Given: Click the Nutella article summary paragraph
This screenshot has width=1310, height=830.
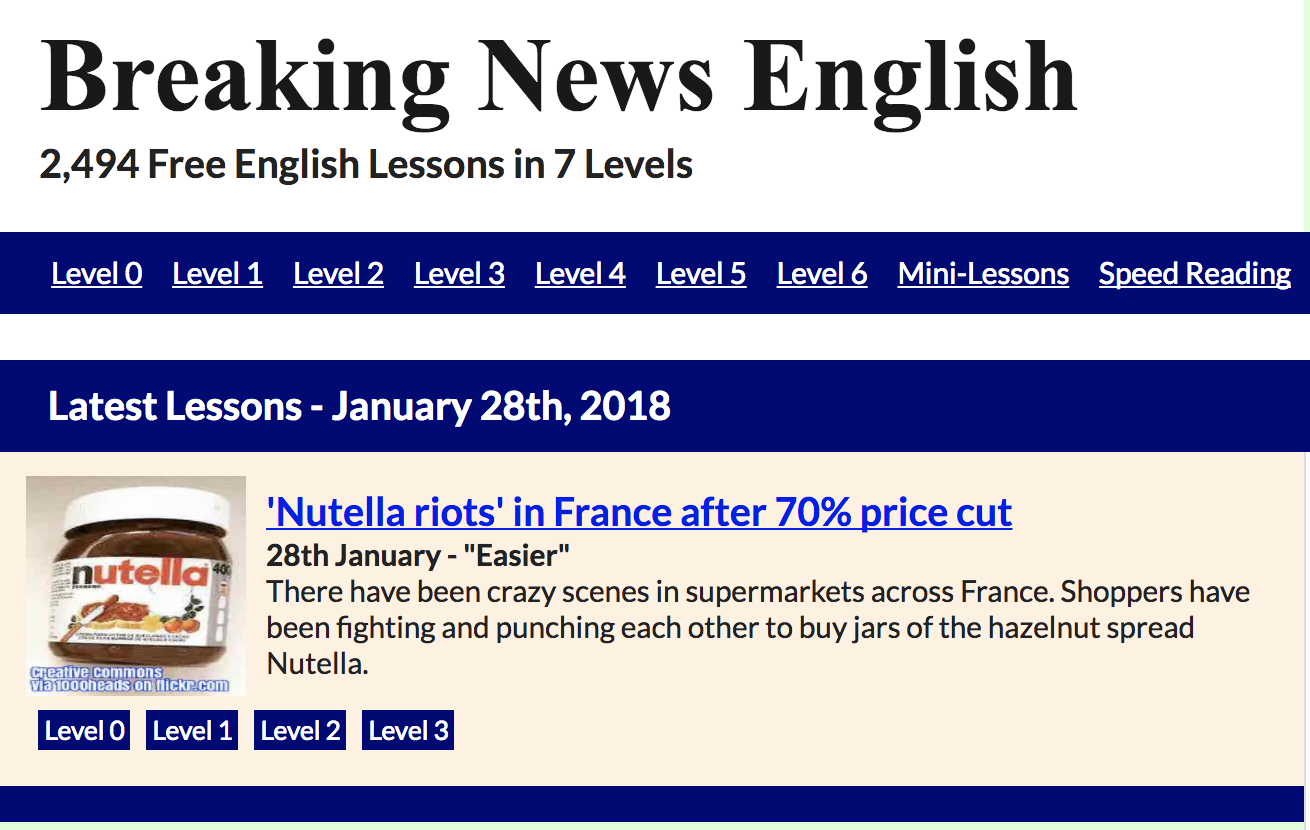Looking at the screenshot, I should click(x=757, y=627).
